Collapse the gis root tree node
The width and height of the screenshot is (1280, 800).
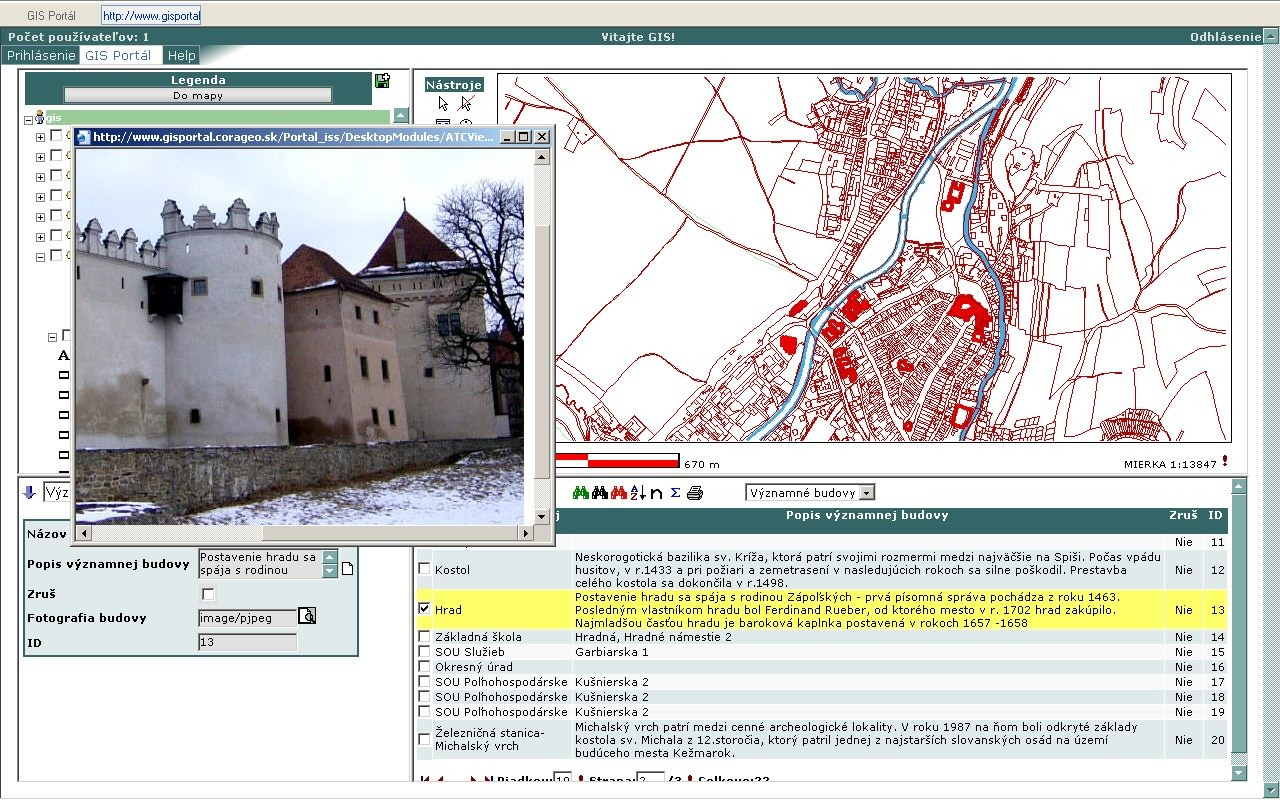click(x=28, y=119)
